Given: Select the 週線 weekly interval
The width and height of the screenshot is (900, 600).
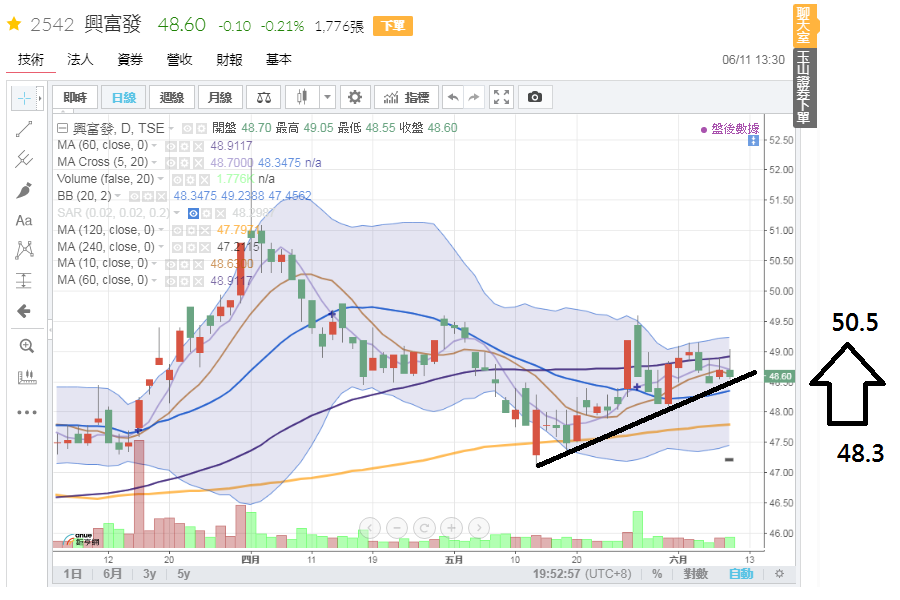Looking at the screenshot, I should [x=172, y=98].
